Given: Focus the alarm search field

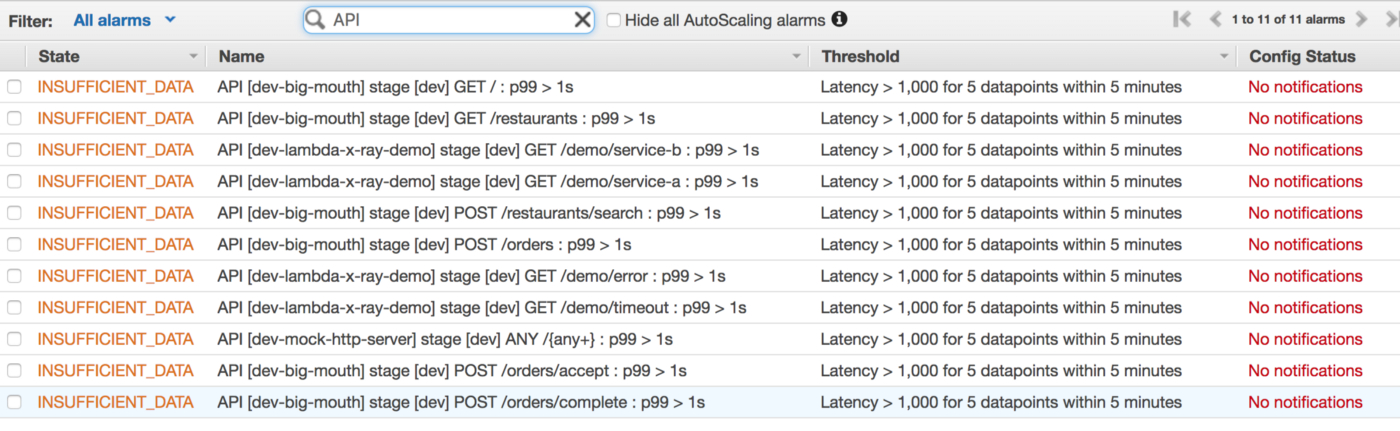Looking at the screenshot, I should [450, 20].
